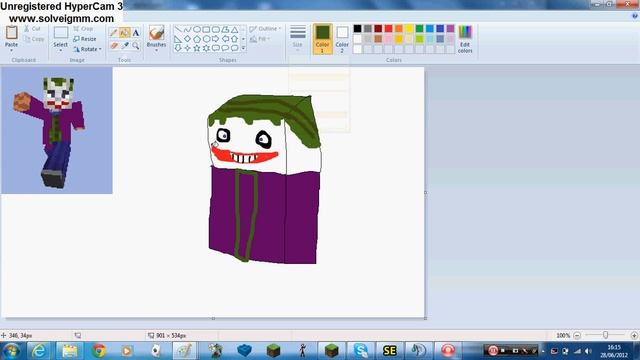The image size is (640, 360).
Task: Open the Brushes dropdown arrow
Action: pyautogui.click(x=156, y=50)
